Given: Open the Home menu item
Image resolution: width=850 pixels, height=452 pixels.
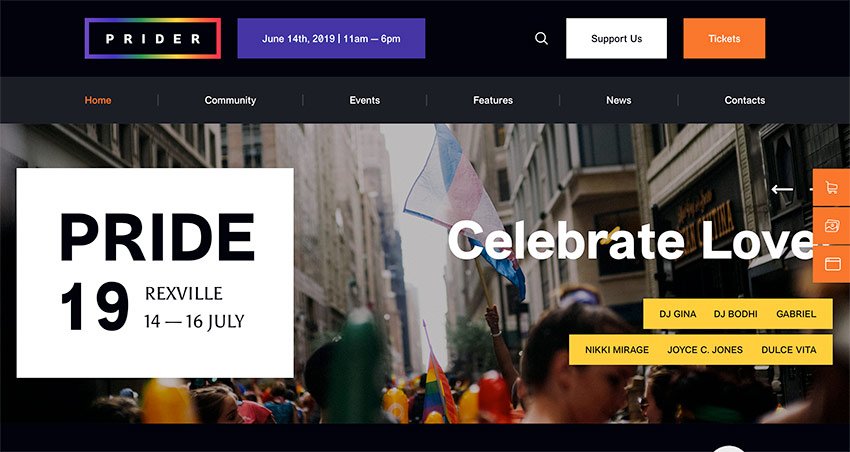Looking at the screenshot, I should (98, 100).
